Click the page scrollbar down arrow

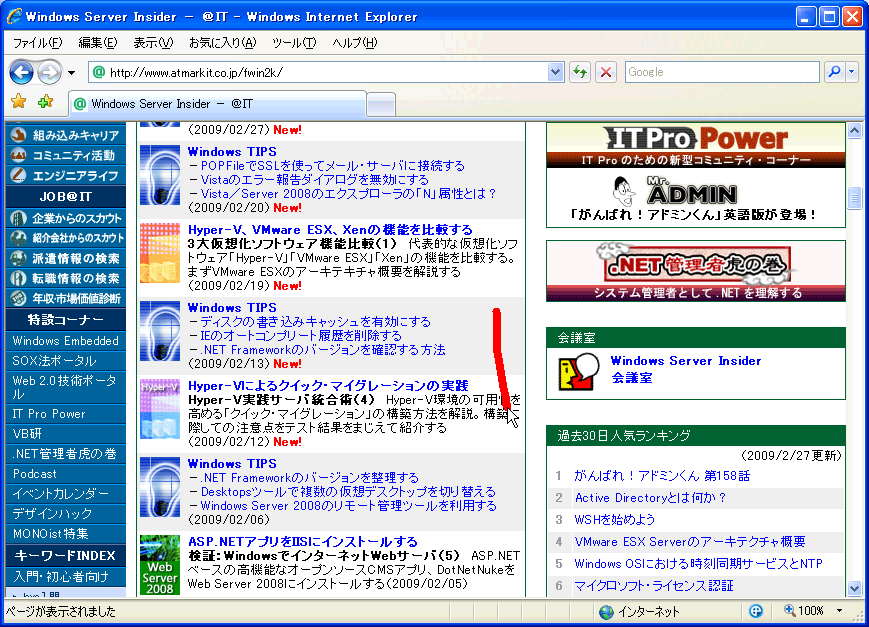click(854, 588)
